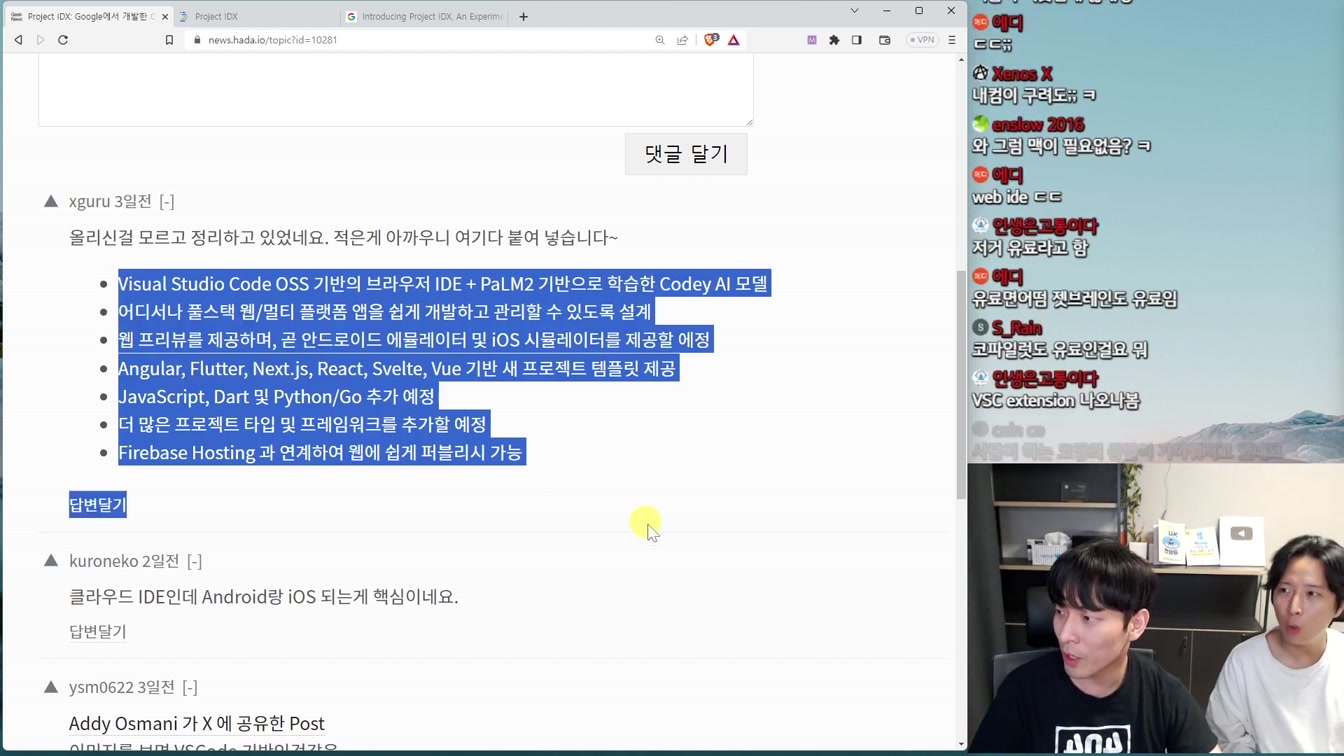Viewport: 1344px width, 756px height.
Task: Open the Brave Rewards triangle icon
Action: pyautogui.click(x=734, y=40)
